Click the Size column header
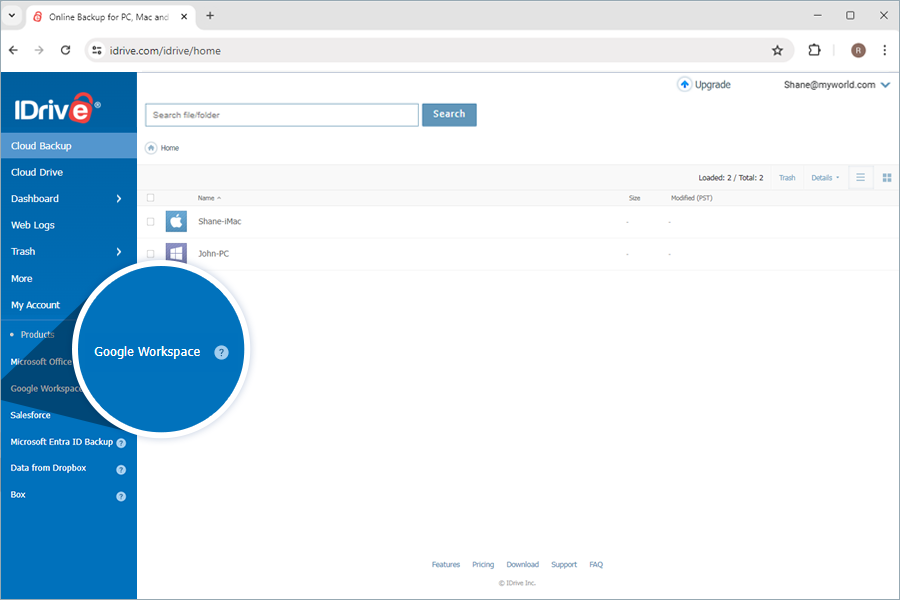 (634, 198)
